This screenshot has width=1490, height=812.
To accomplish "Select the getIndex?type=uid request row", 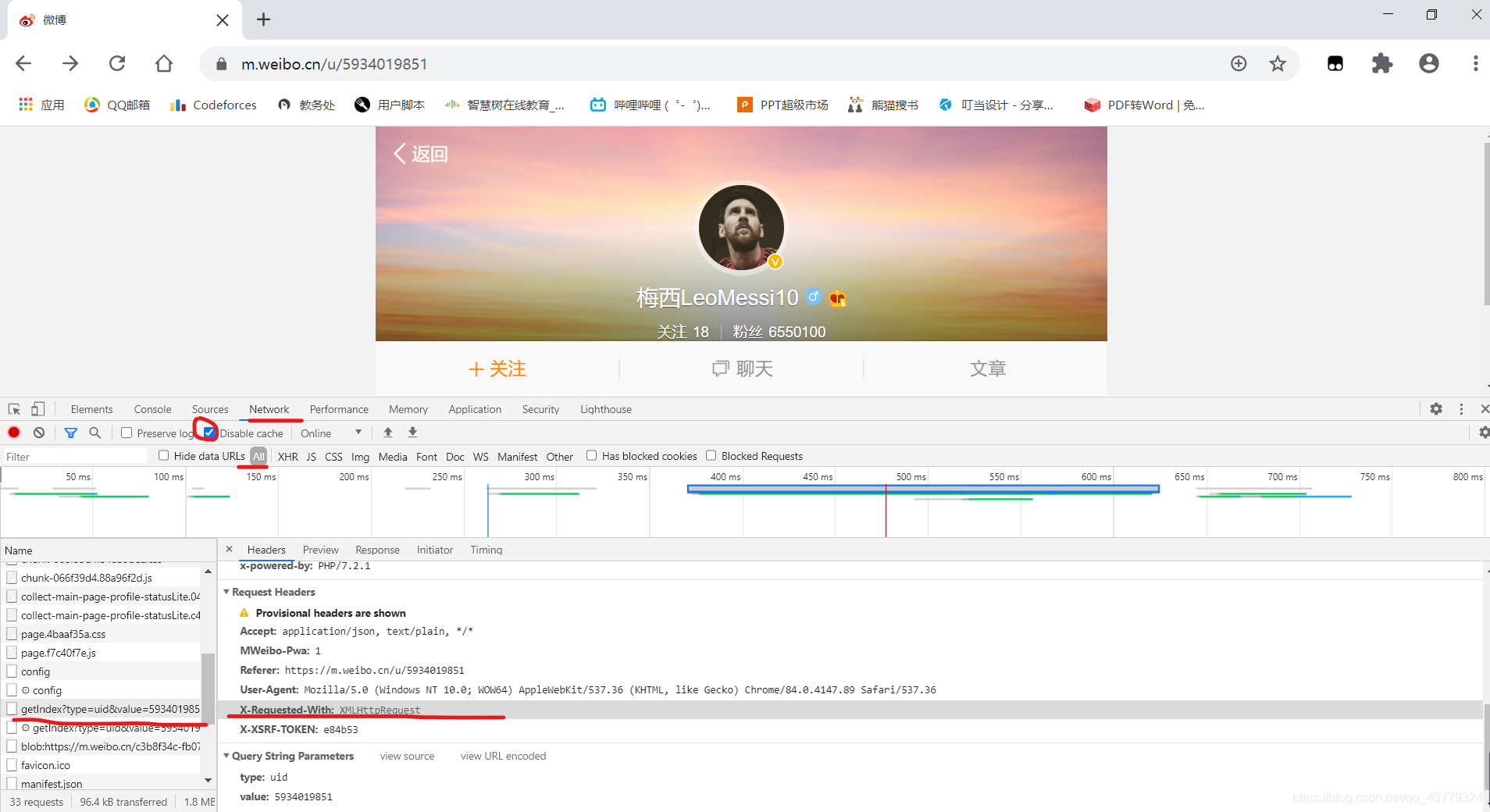I will point(103,709).
